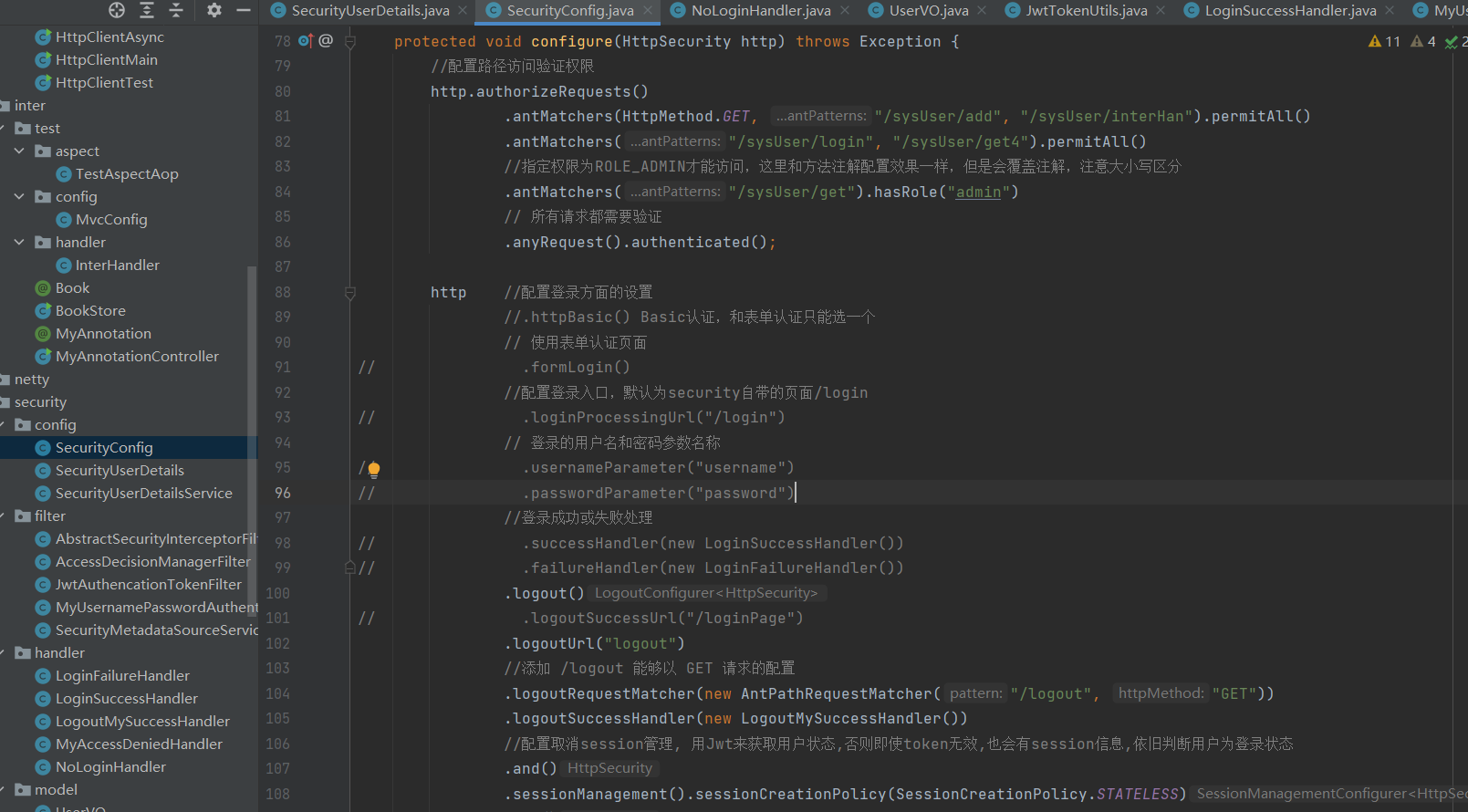
Task: Click the weak warnings indicator showing 4
Action: tap(1423, 42)
